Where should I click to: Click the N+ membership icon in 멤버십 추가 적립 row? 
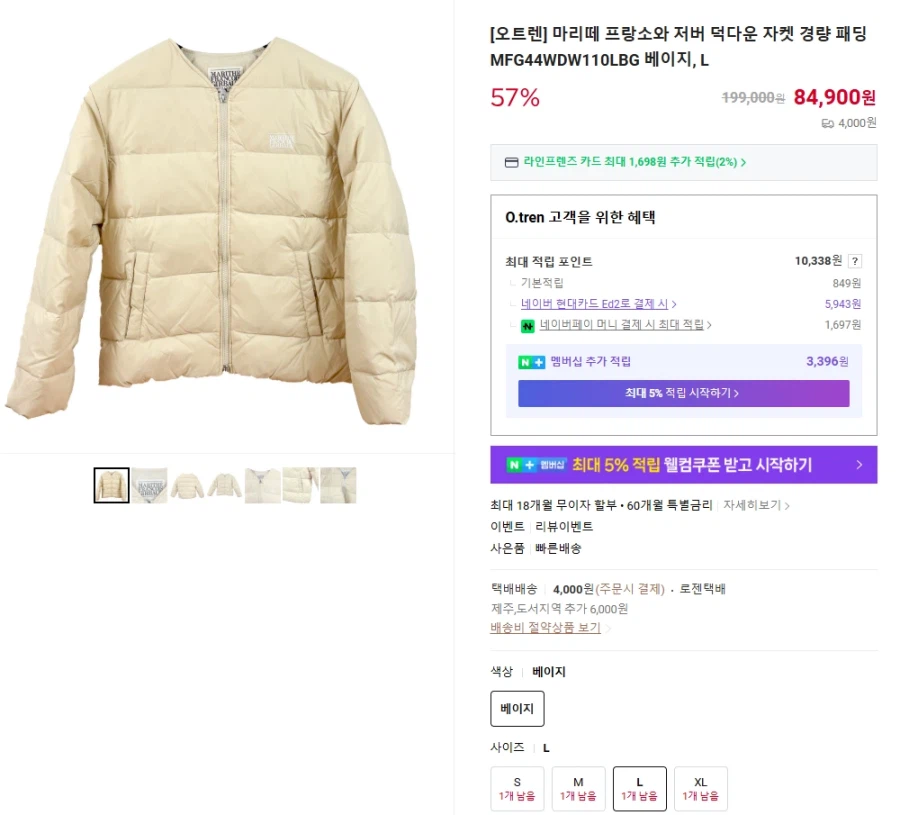pos(530,362)
